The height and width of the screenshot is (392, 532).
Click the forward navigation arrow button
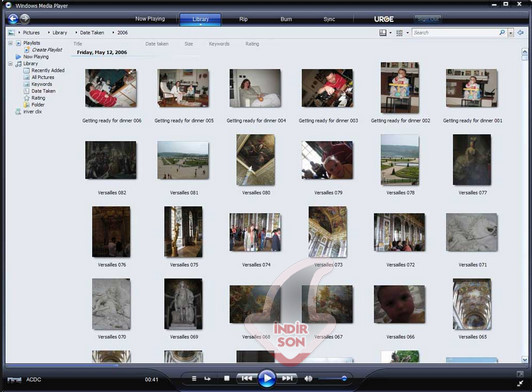tap(25, 18)
